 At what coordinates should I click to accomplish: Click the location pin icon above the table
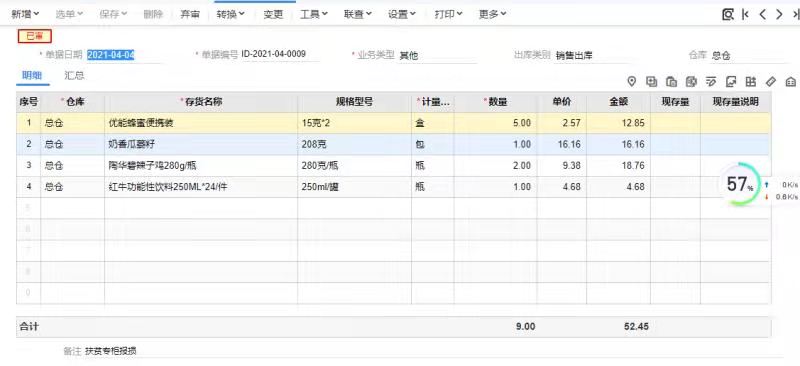tap(632, 81)
